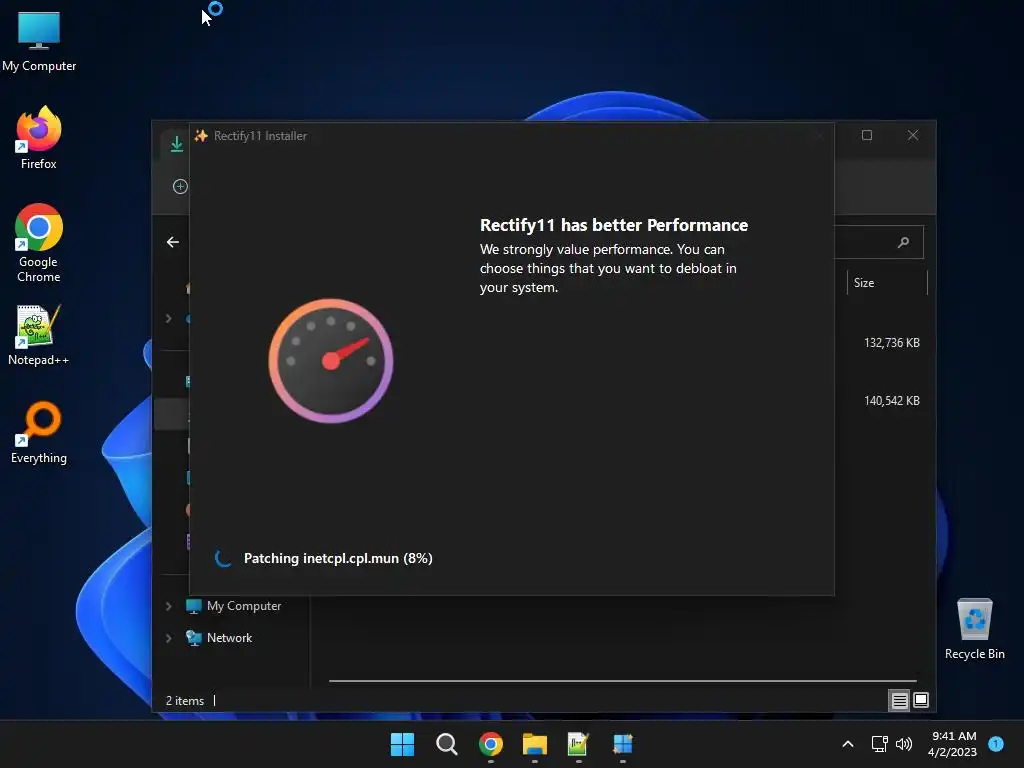Image resolution: width=1024 pixels, height=768 pixels.
Task: Show hidden tray icons
Action: 848,744
